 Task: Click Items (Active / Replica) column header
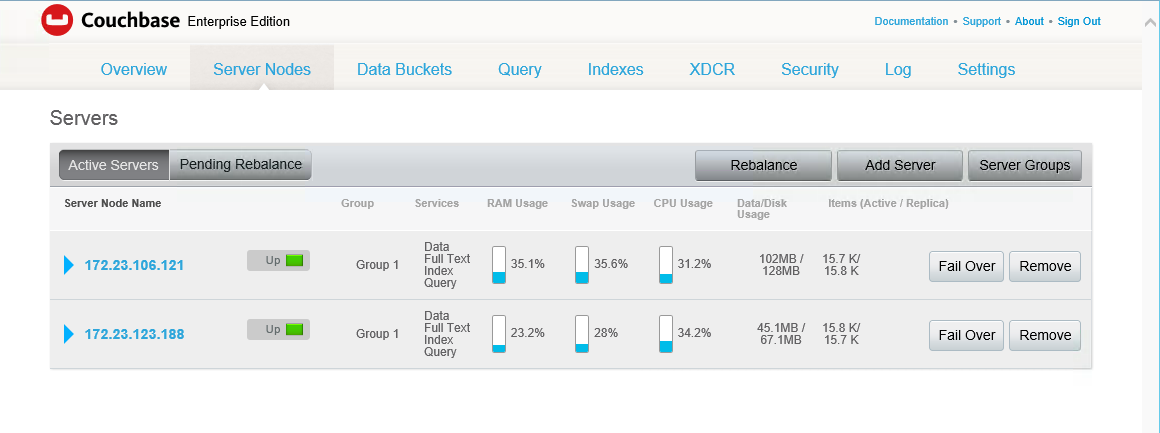click(x=888, y=203)
